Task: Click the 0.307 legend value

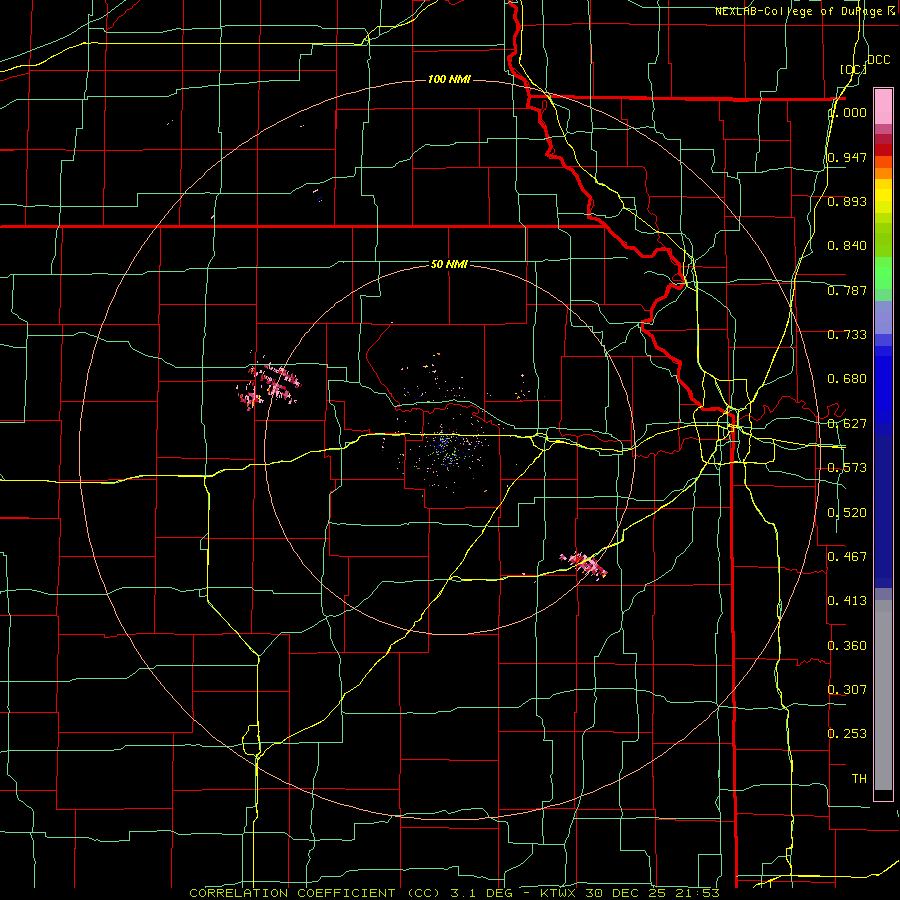Action: click(x=847, y=690)
